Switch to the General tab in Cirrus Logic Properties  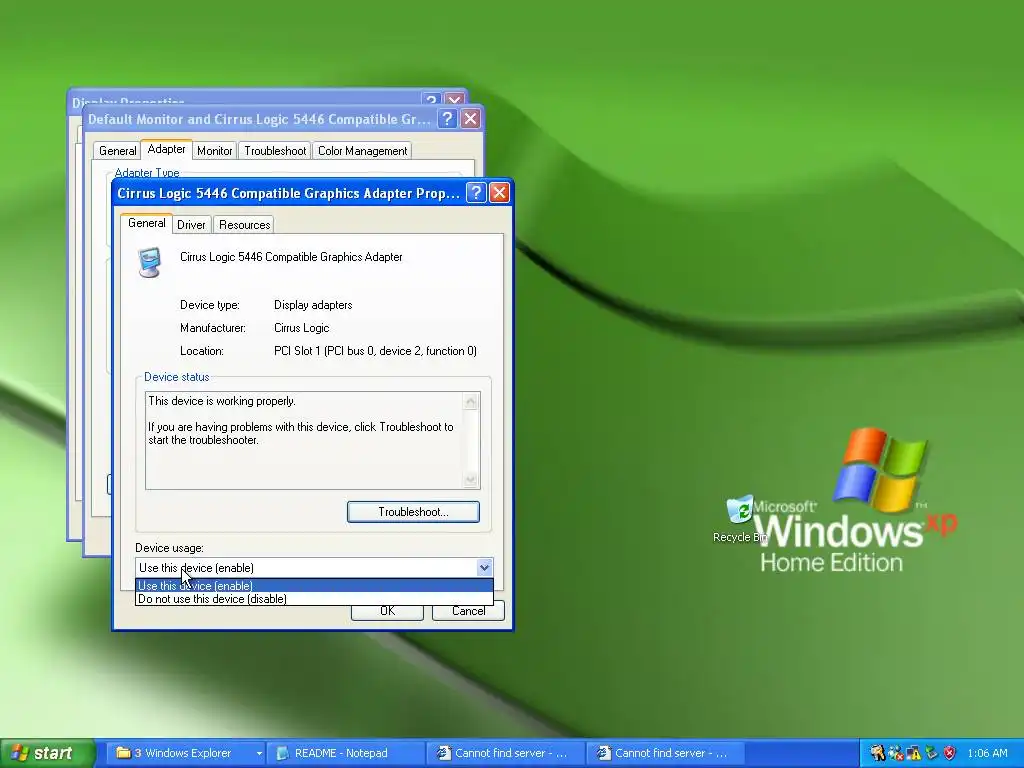(x=146, y=223)
